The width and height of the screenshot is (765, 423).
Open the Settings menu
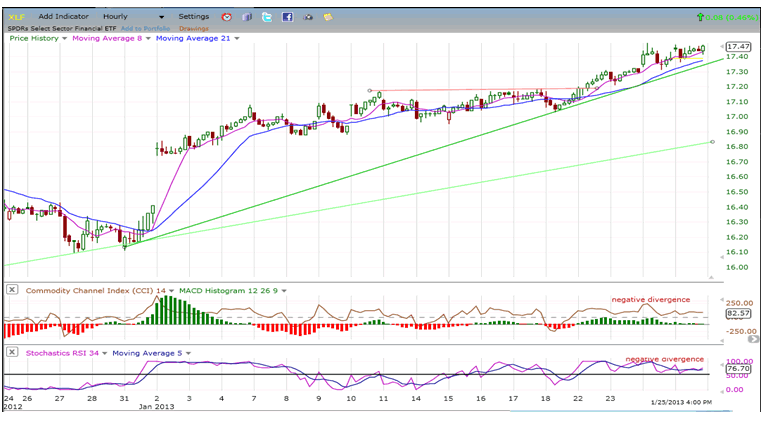click(x=194, y=17)
